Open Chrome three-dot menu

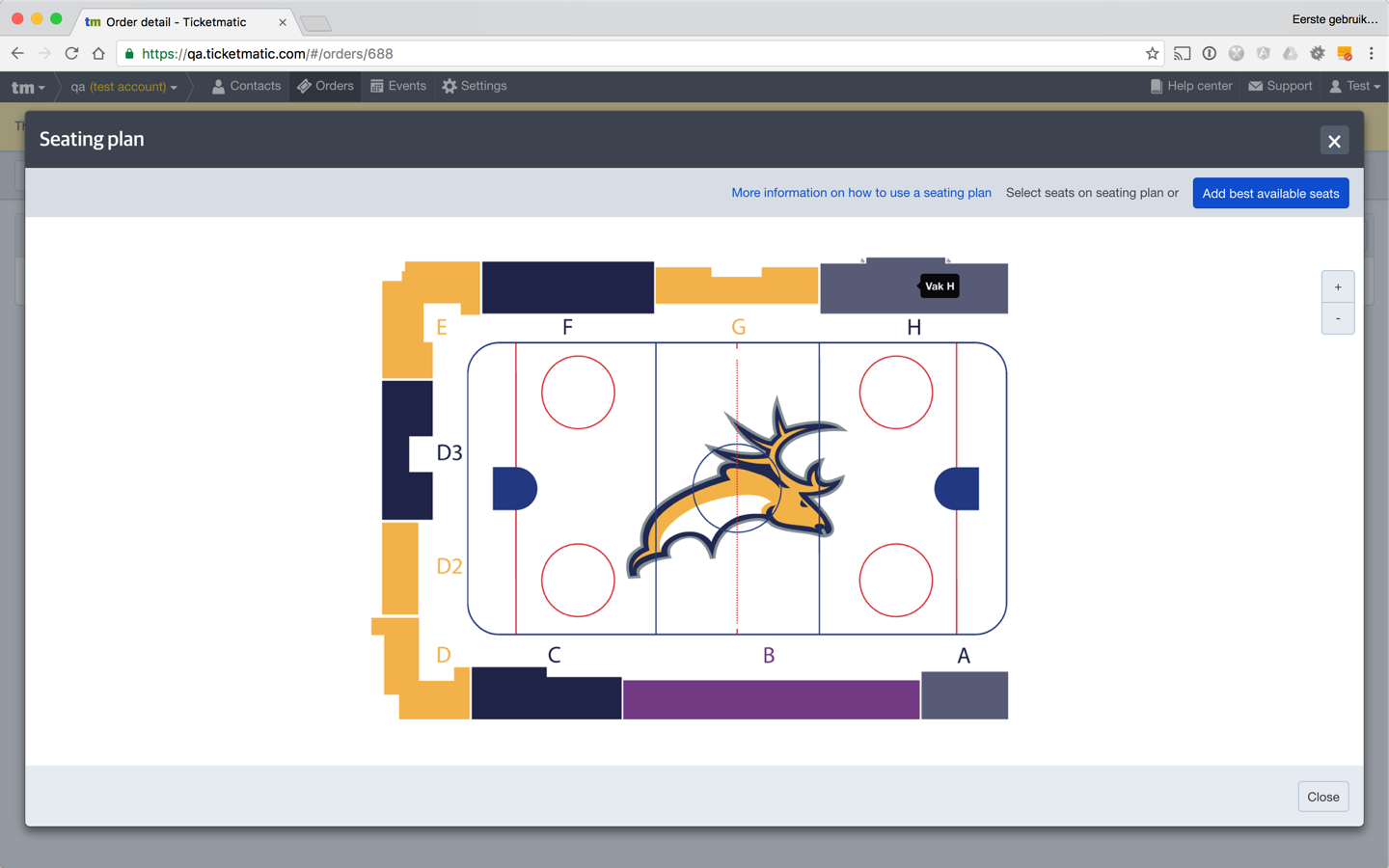(x=1371, y=53)
